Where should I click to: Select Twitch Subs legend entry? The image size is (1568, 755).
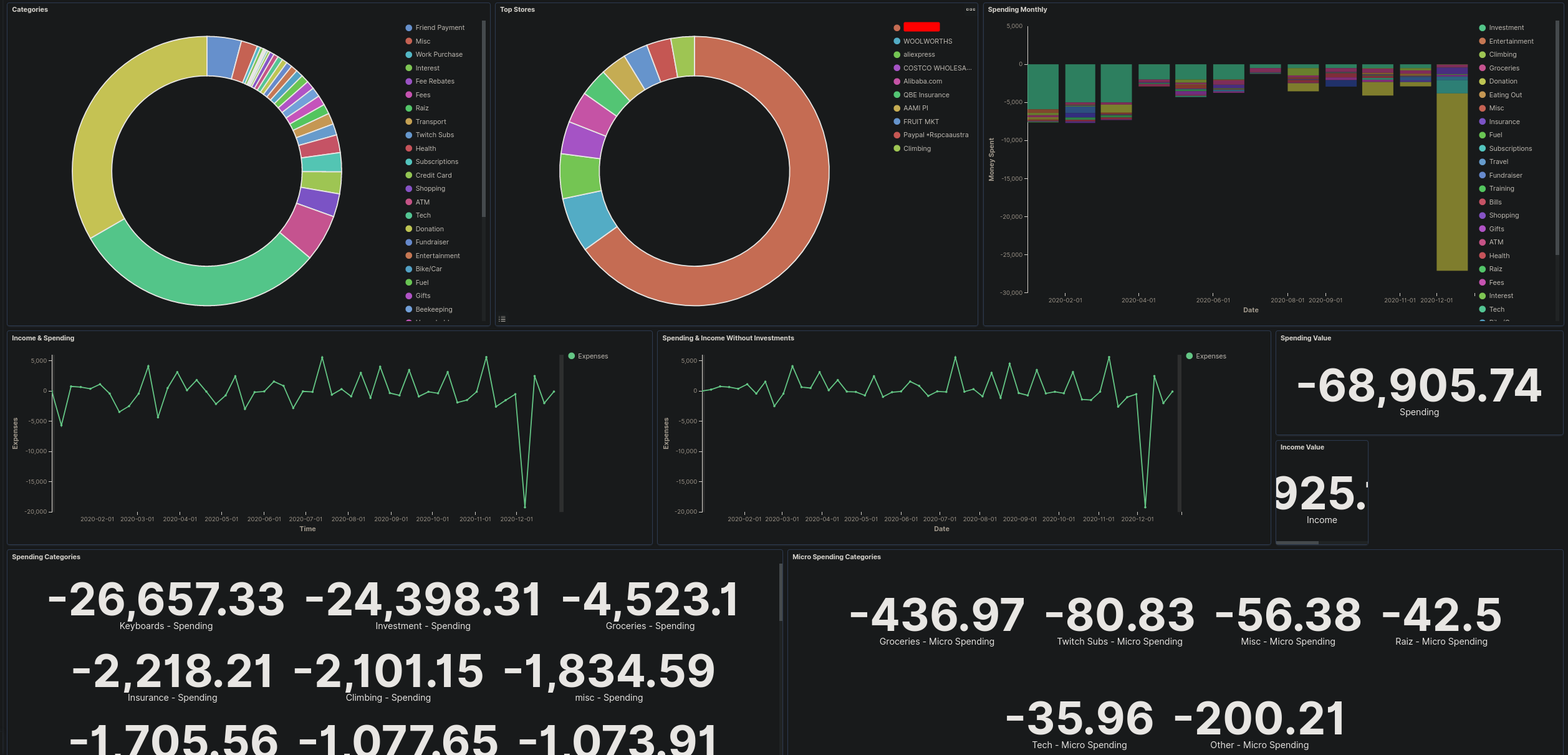pos(435,135)
